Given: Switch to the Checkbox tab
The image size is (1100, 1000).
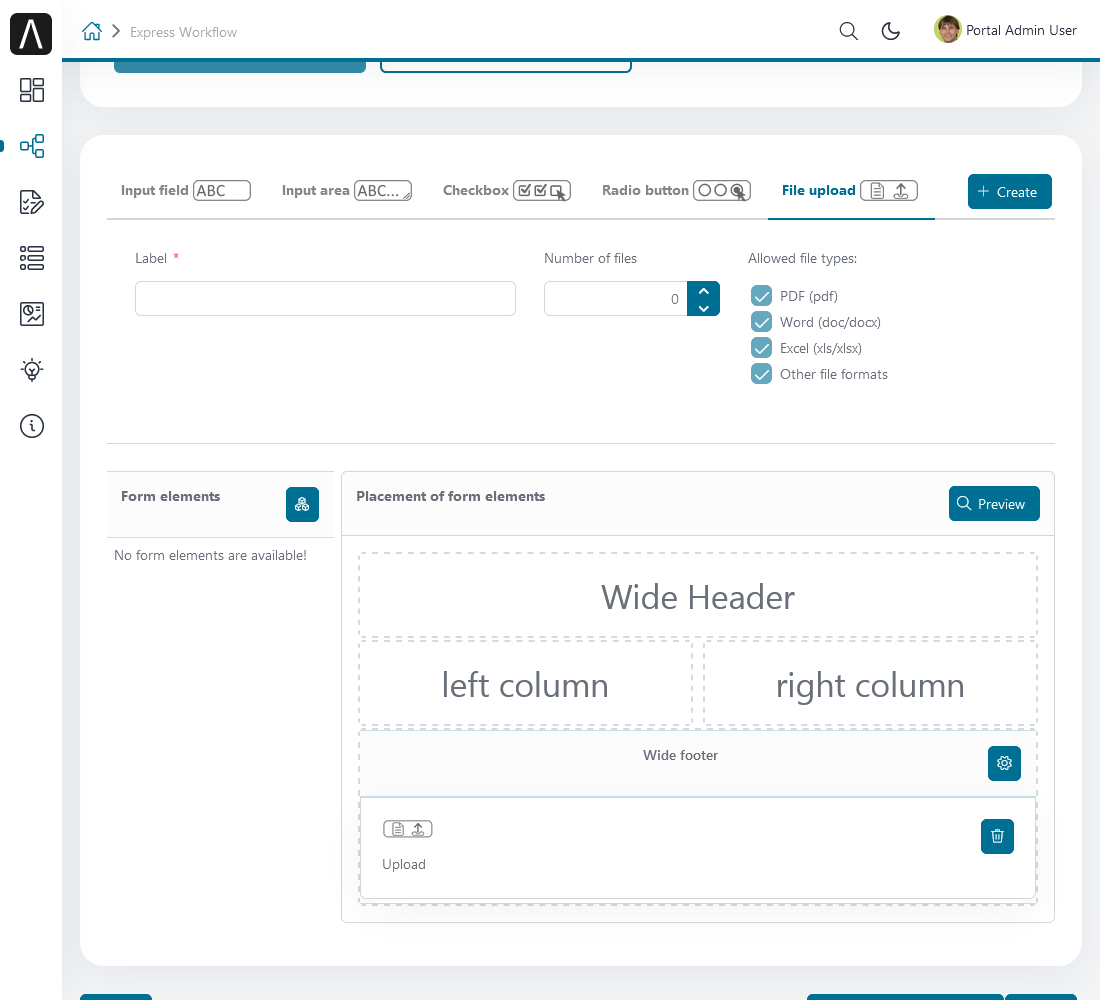Looking at the screenshot, I should (507, 191).
